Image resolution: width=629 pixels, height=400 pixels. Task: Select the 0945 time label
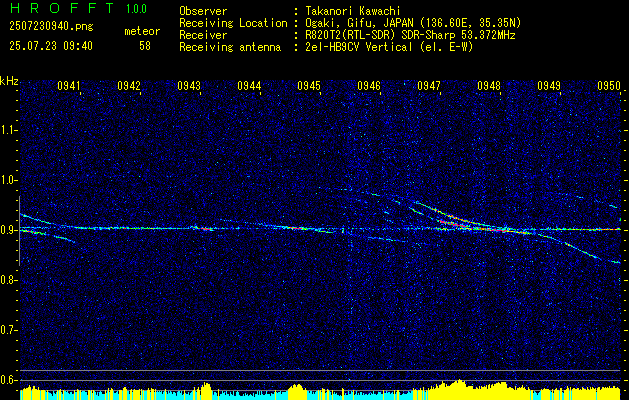tap(309, 86)
